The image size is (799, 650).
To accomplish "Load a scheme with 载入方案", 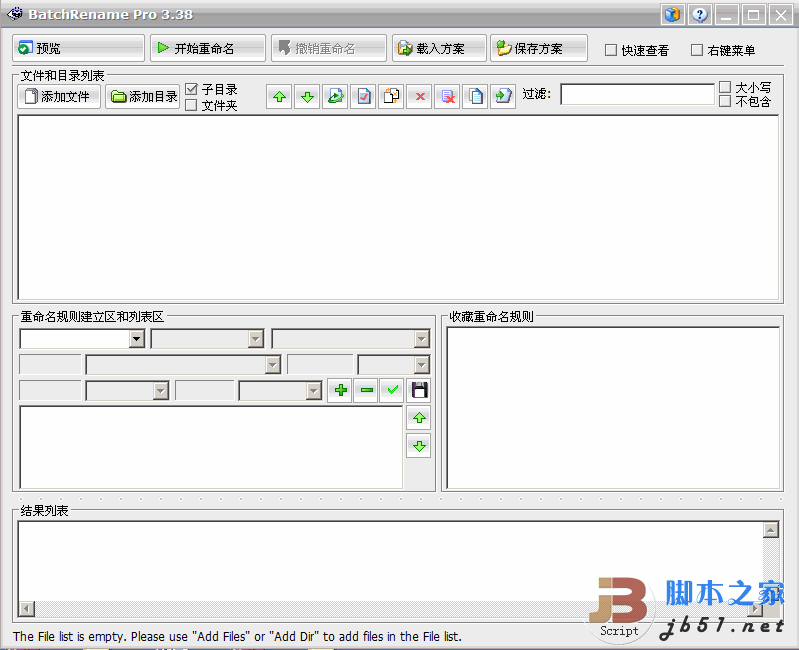I will [x=439, y=48].
